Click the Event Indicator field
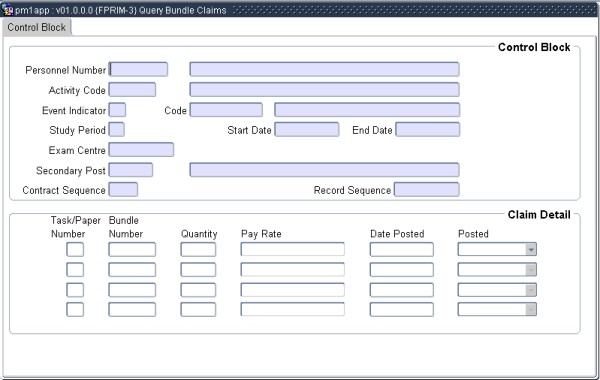Viewport: 600px width, 380px height. click(117, 110)
